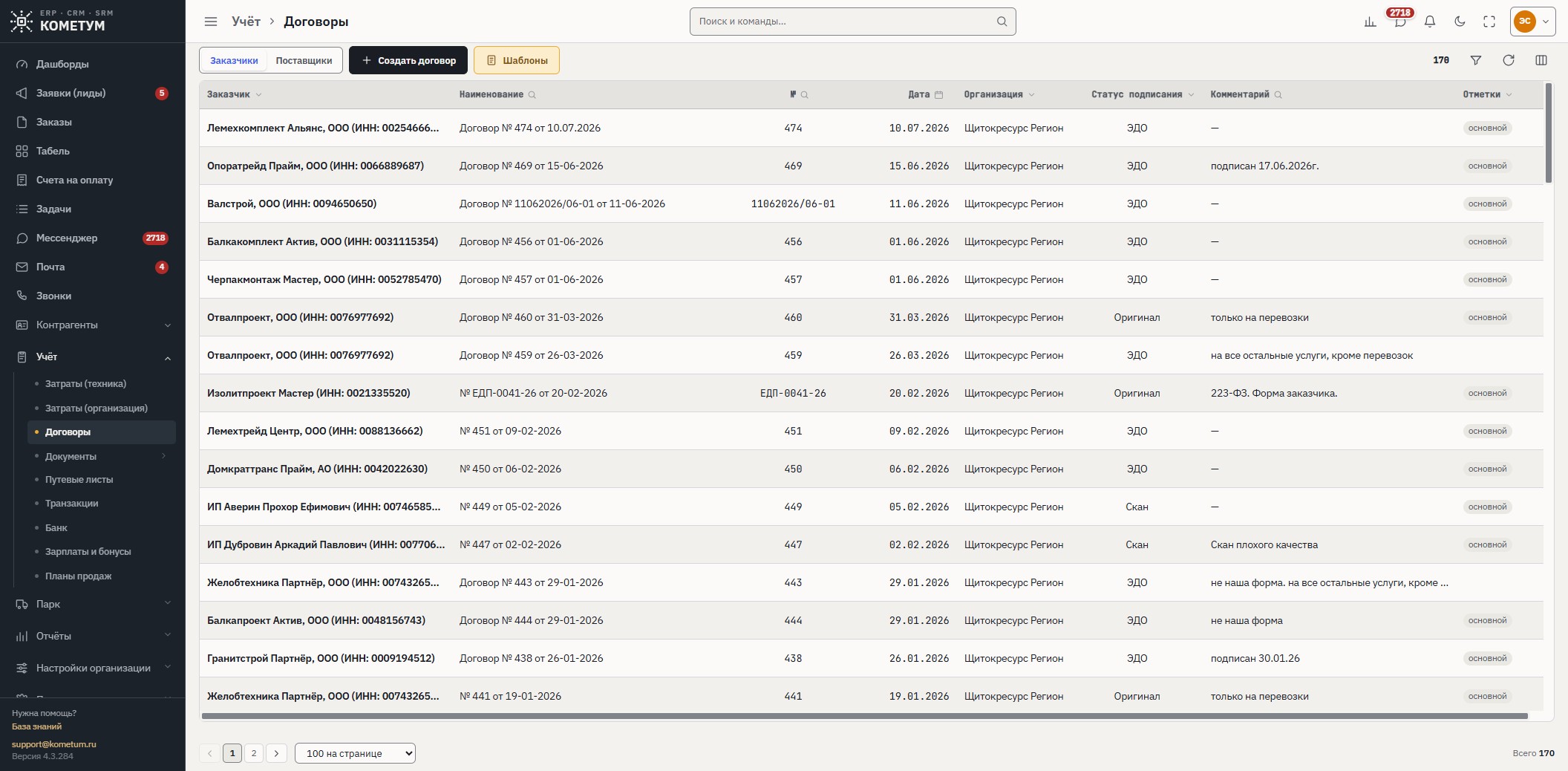Viewport: 1568px width, 771px height.
Task: Toggle the hamburger sidebar menu icon
Action: (x=211, y=22)
